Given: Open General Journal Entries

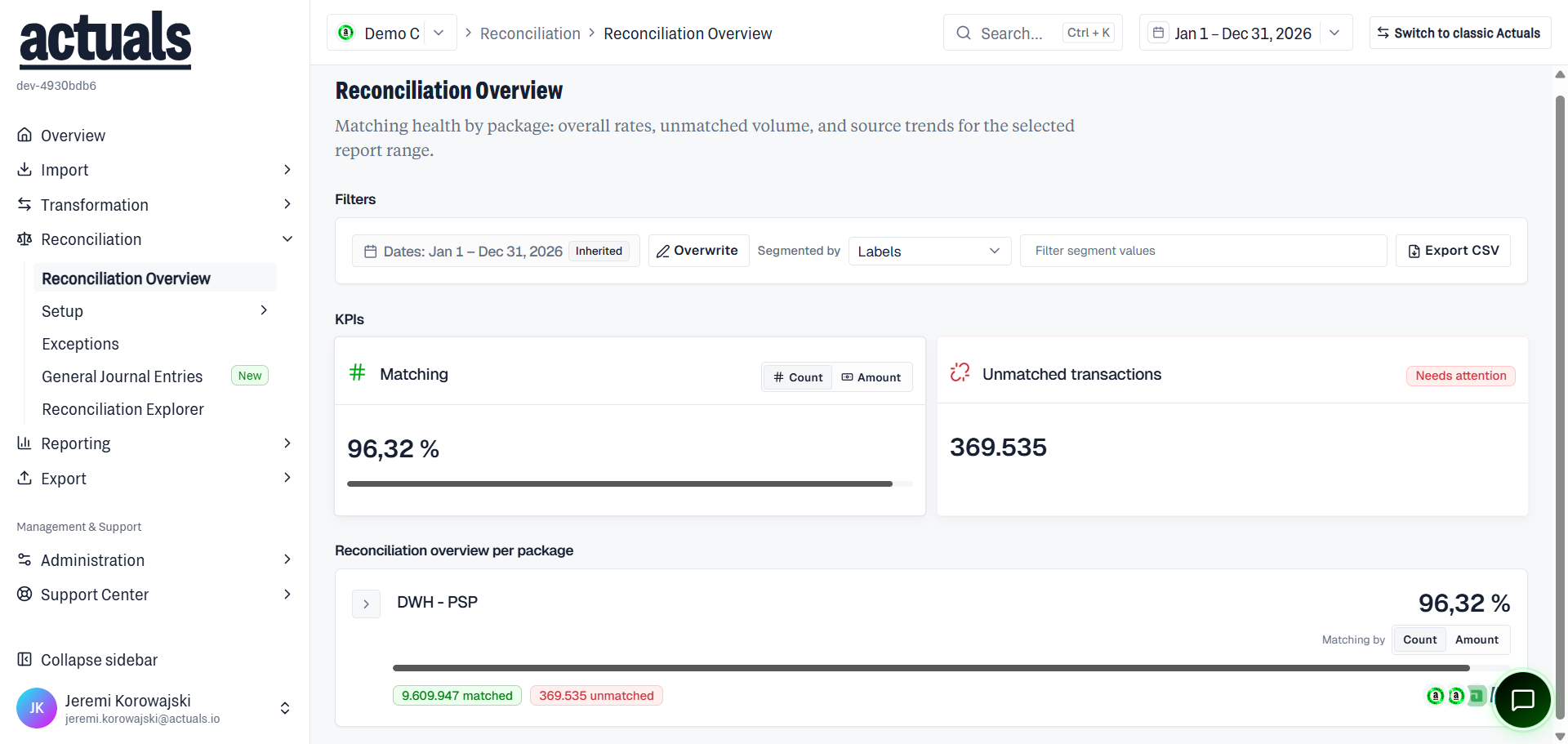Looking at the screenshot, I should [122, 376].
